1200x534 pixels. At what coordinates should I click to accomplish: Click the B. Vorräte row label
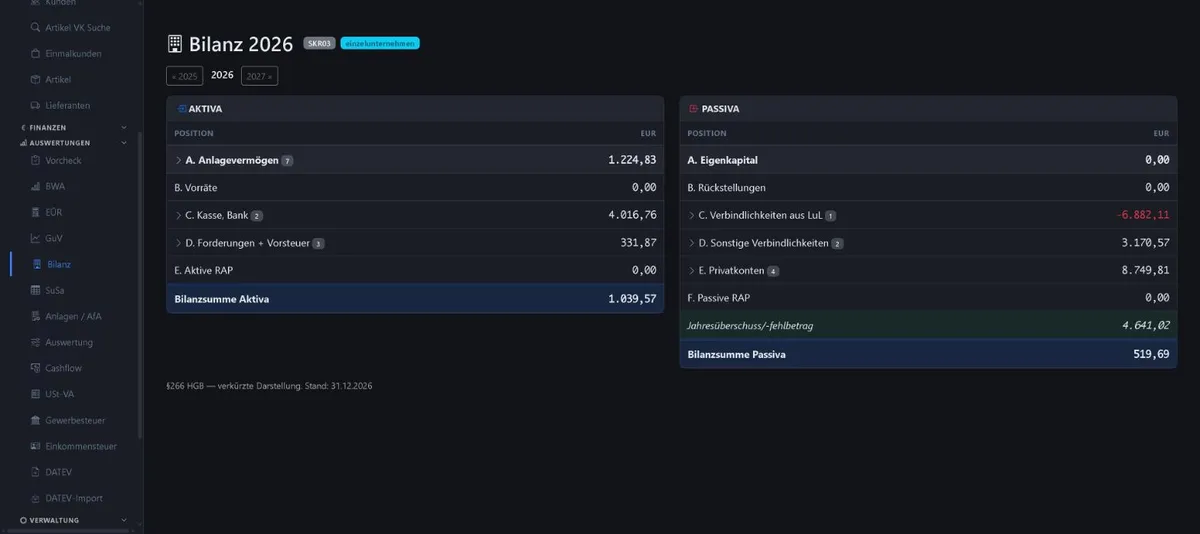196,187
